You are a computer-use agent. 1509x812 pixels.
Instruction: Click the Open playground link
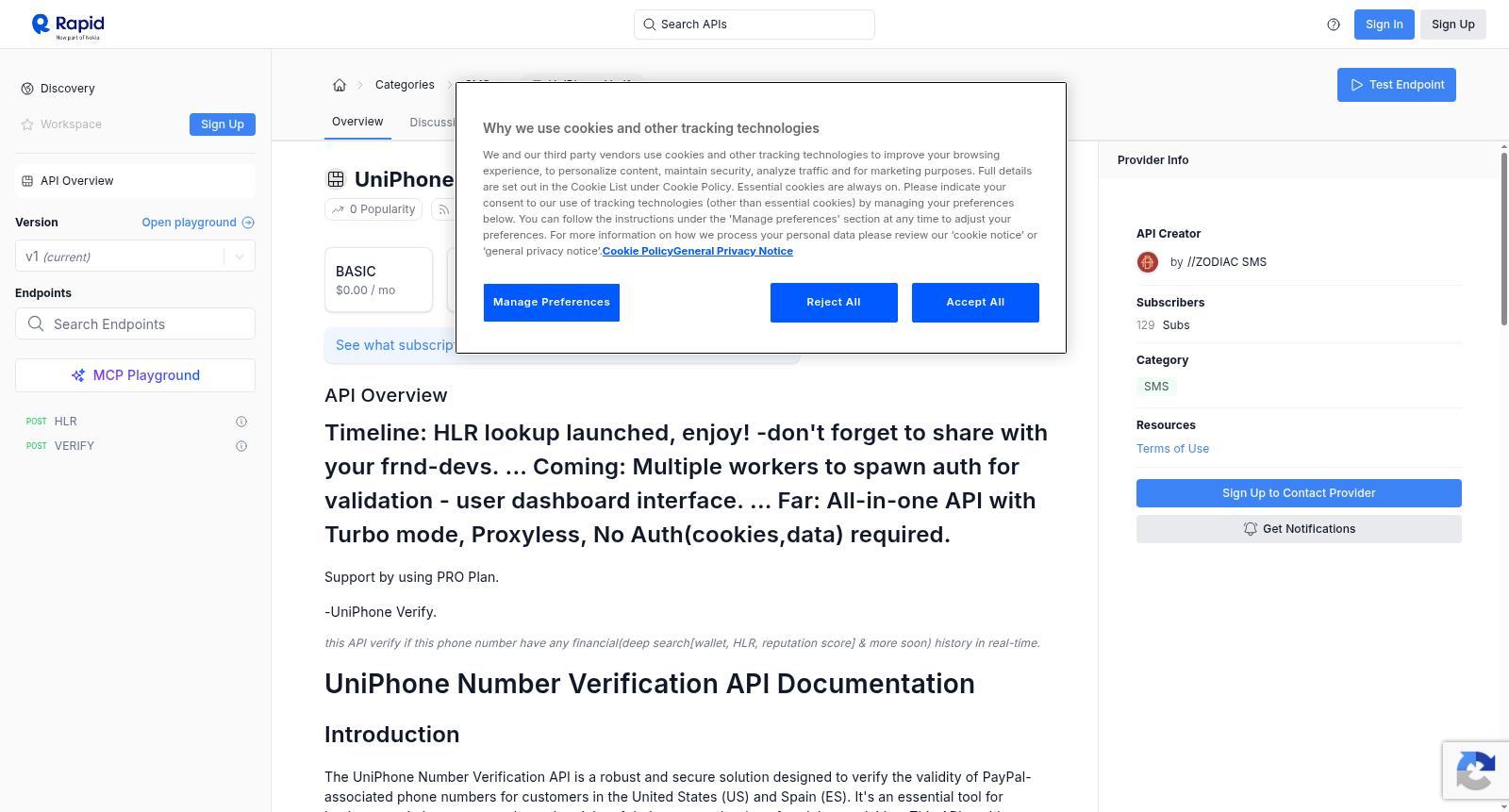pos(198,223)
